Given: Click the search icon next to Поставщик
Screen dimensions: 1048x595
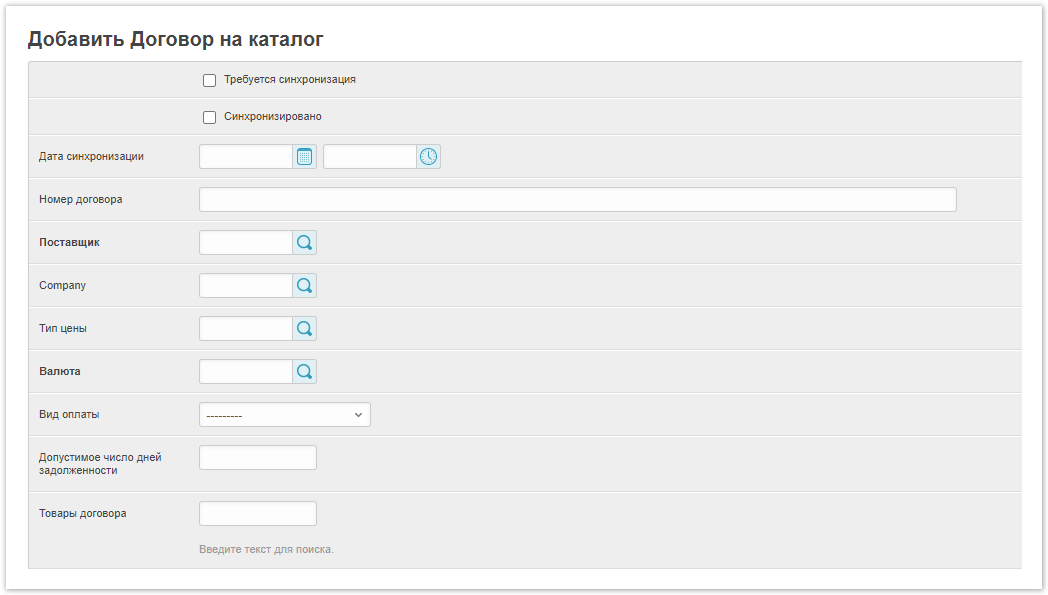Looking at the screenshot, I should tap(305, 243).
